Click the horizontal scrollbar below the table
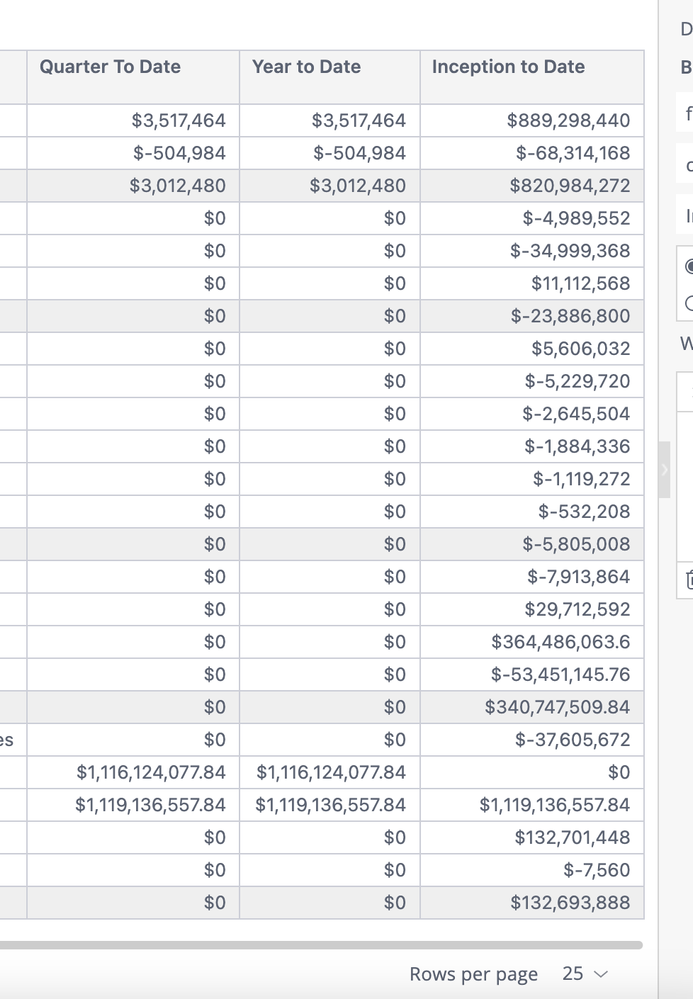The image size is (693, 999). (320, 945)
